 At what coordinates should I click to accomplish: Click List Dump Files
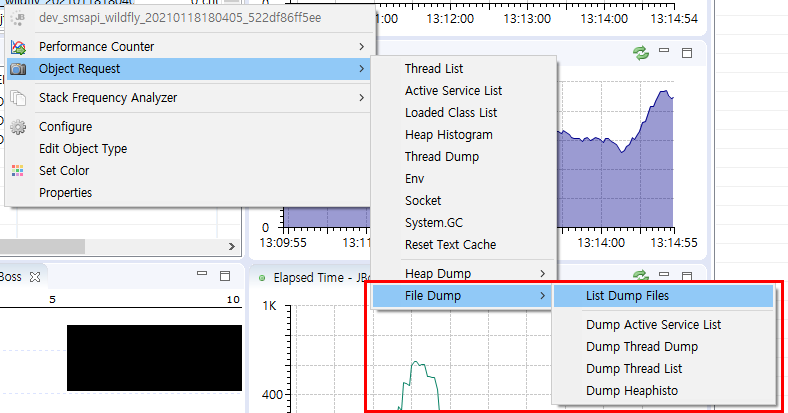(x=663, y=296)
